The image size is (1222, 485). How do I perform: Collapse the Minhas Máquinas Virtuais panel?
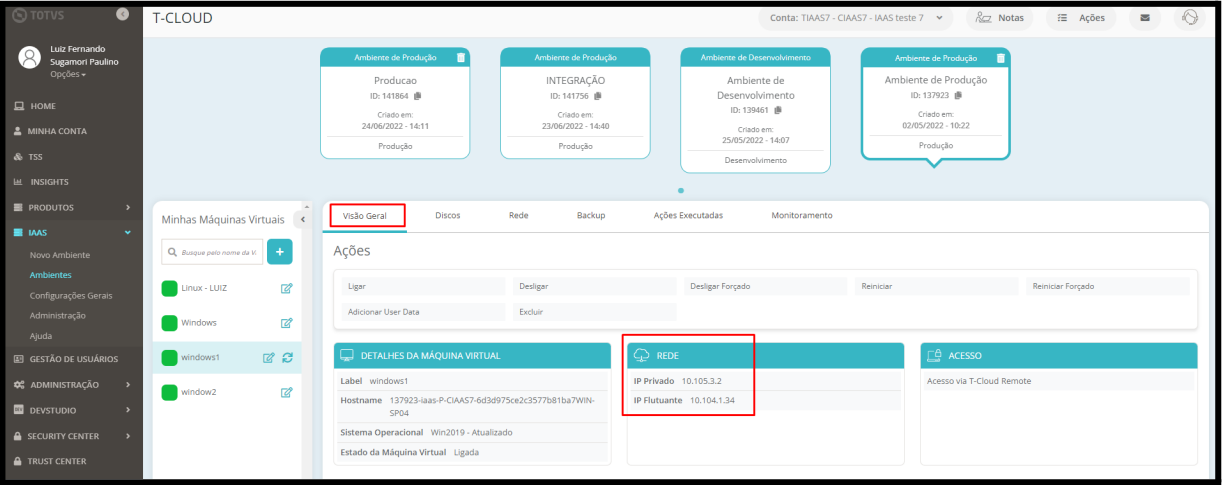click(302, 218)
